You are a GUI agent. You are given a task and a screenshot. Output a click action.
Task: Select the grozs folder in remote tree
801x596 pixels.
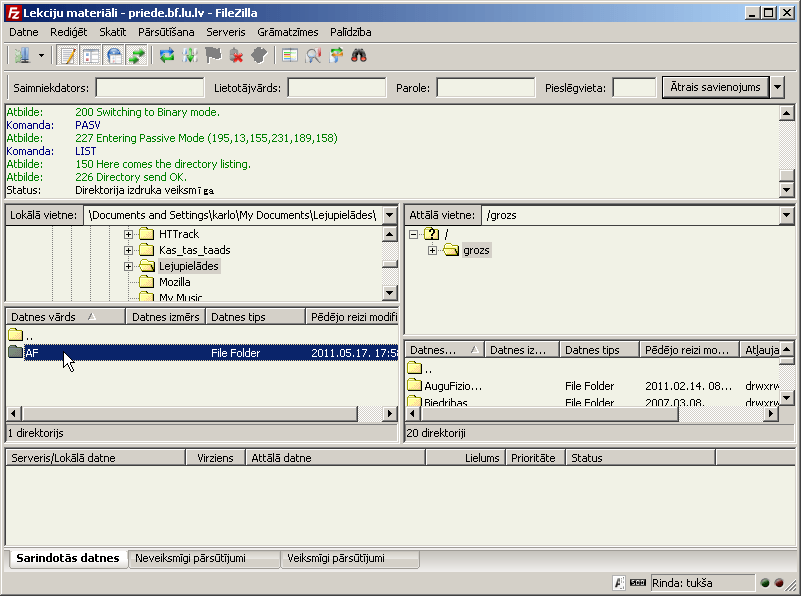[x=476, y=250]
